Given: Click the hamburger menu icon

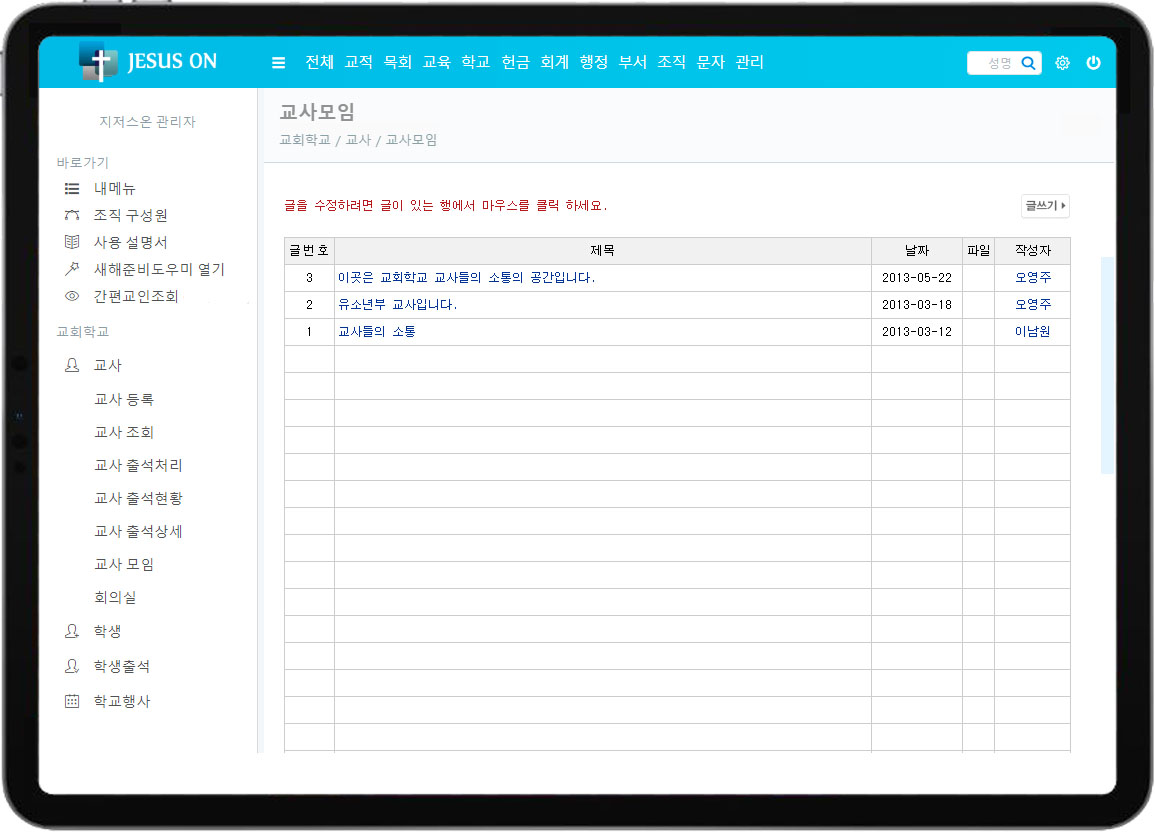Looking at the screenshot, I should (x=278, y=63).
